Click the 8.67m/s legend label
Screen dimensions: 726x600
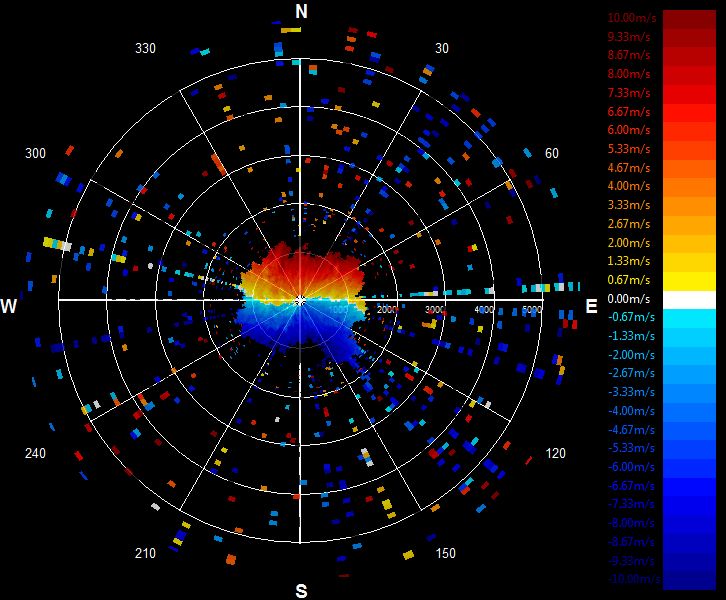coord(629,55)
